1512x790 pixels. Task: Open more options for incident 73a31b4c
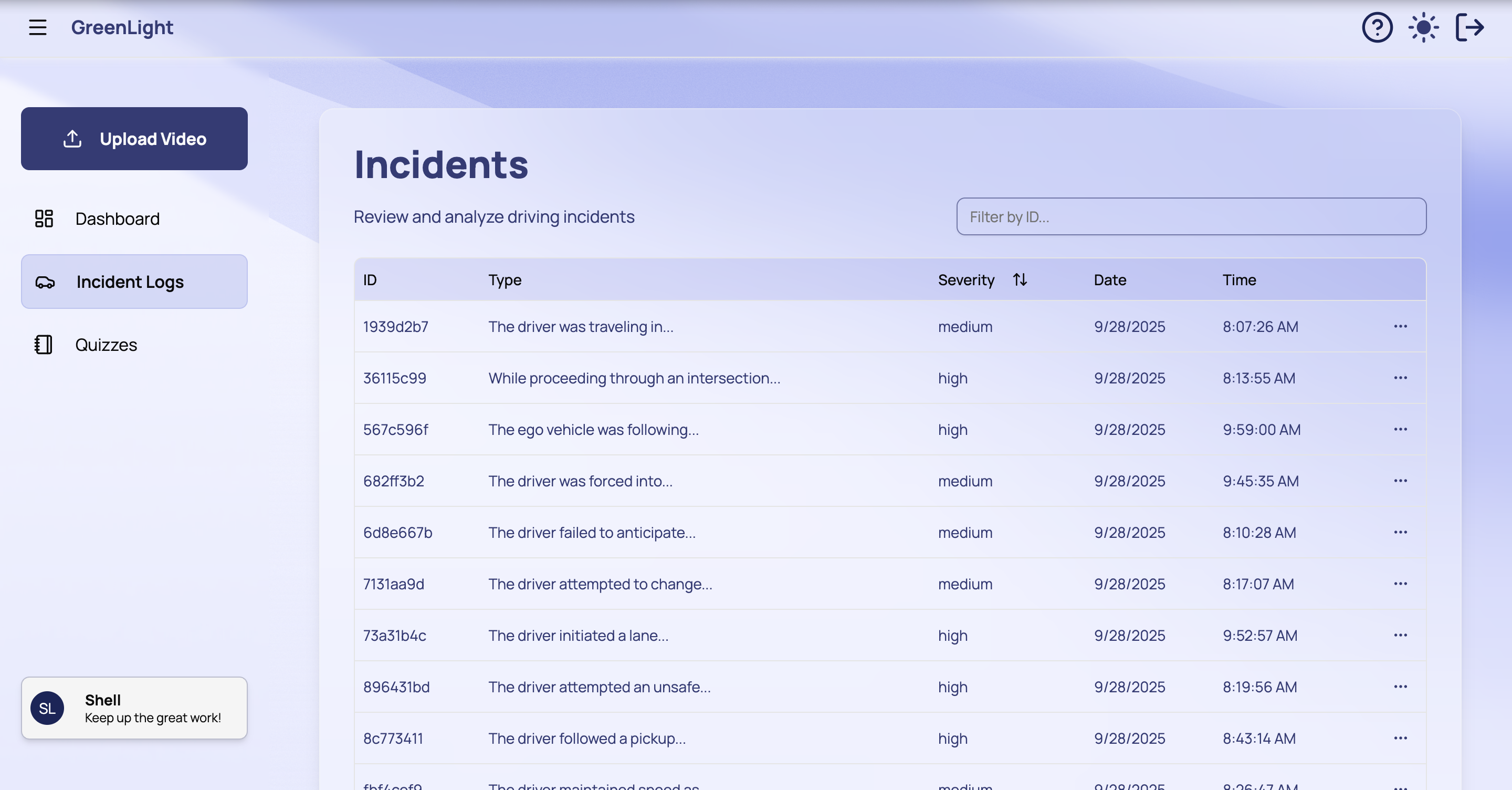[1401, 636]
